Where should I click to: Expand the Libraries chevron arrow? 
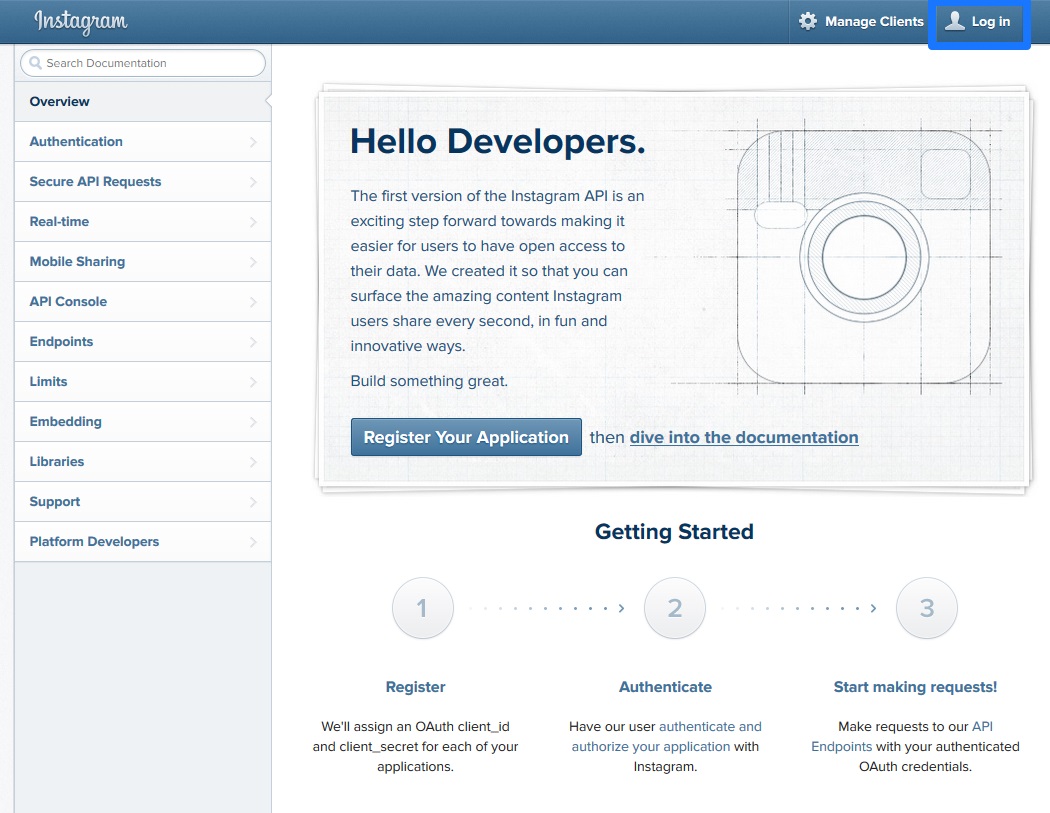(x=253, y=462)
